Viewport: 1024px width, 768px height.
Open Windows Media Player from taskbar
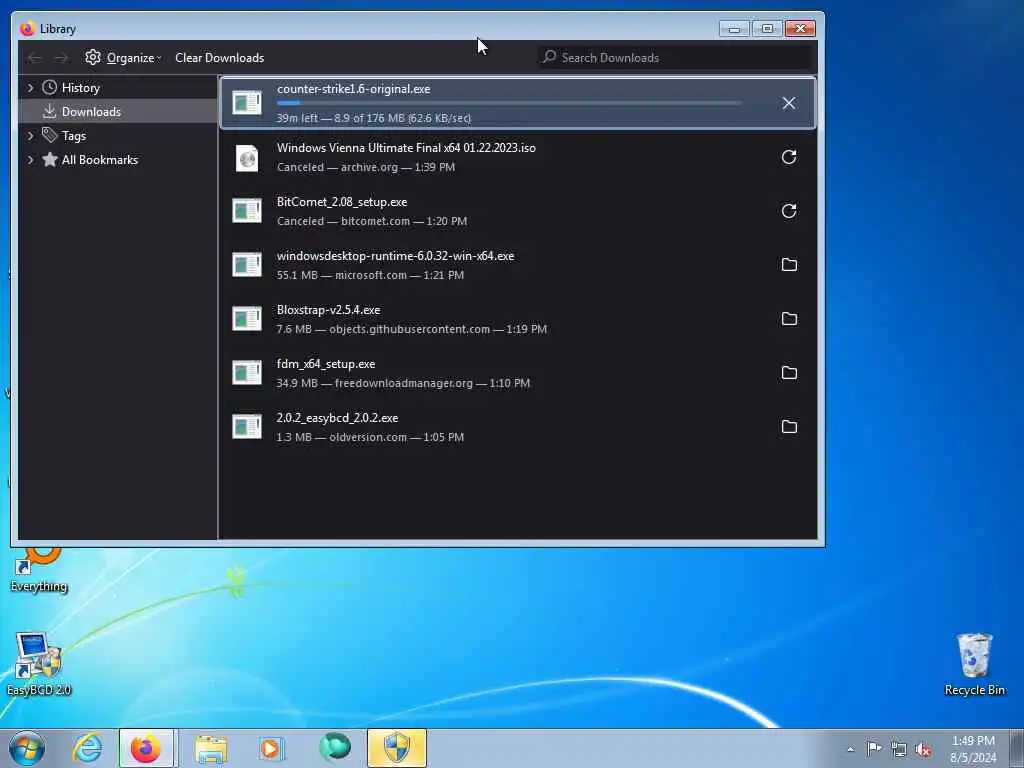(270, 748)
